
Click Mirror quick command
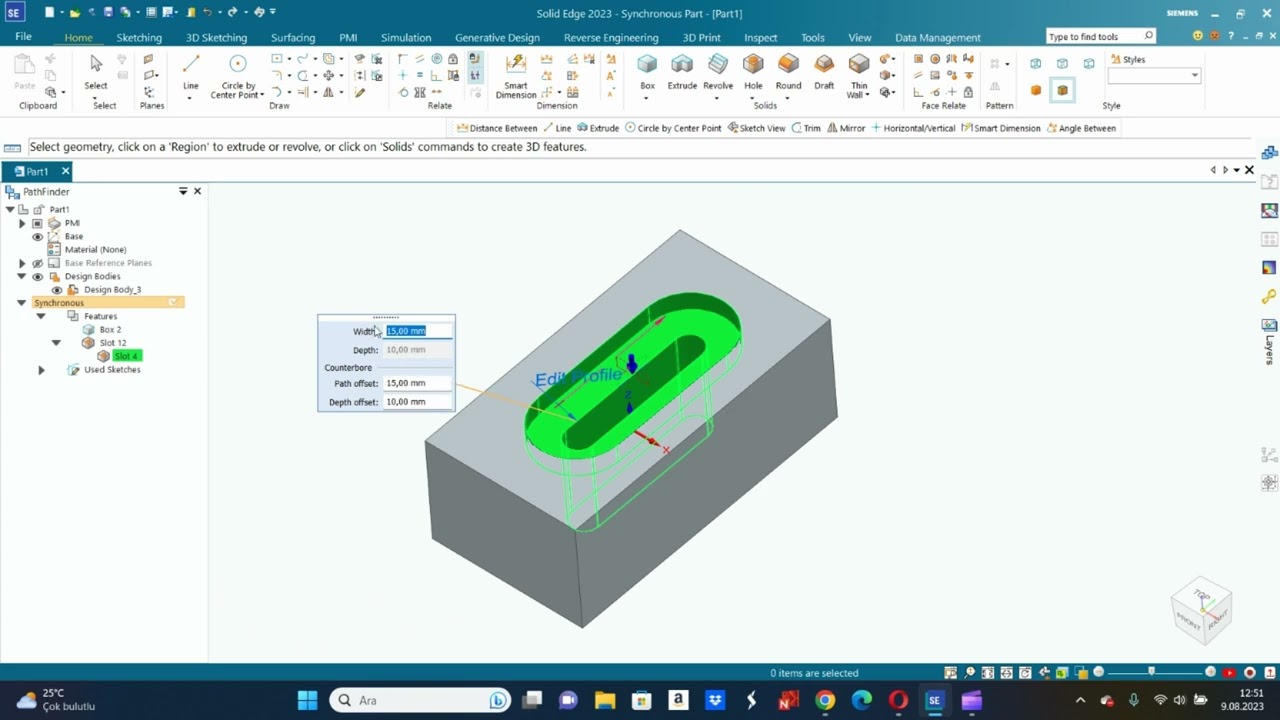pyautogui.click(x=846, y=128)
